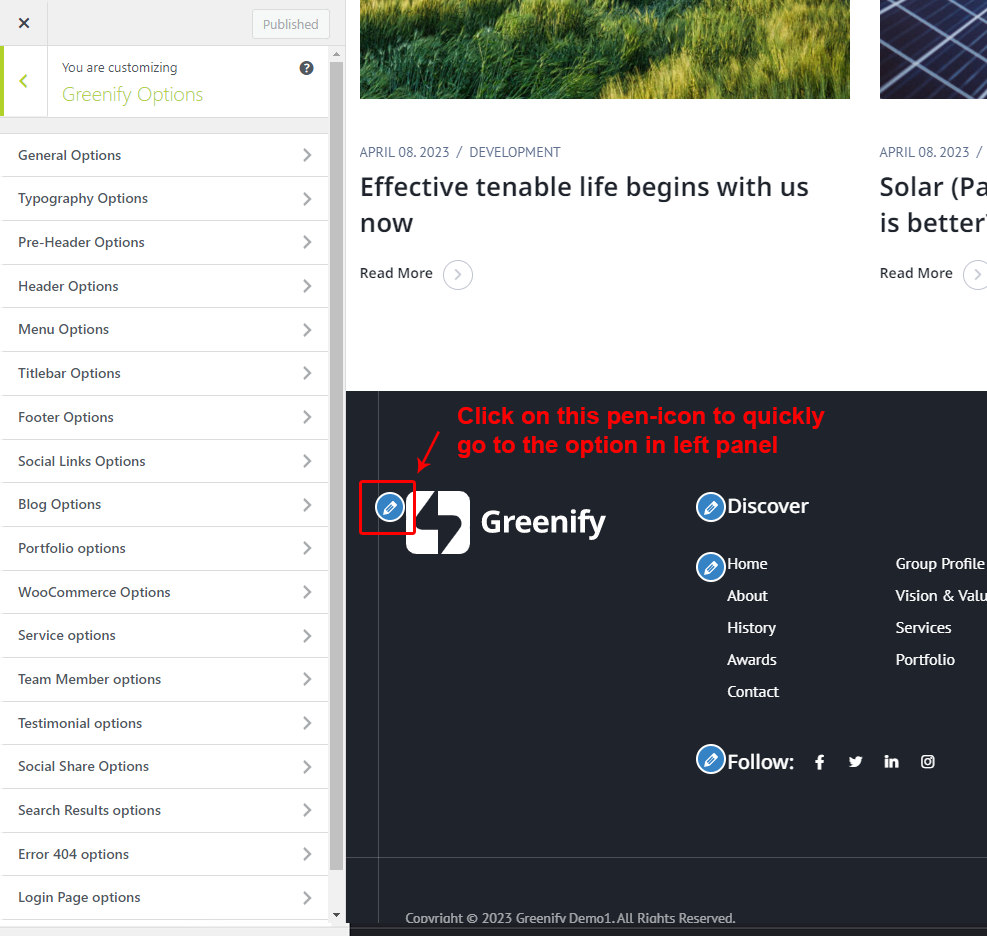Click the edit pencil beside Discover heading

pos(710,507)
